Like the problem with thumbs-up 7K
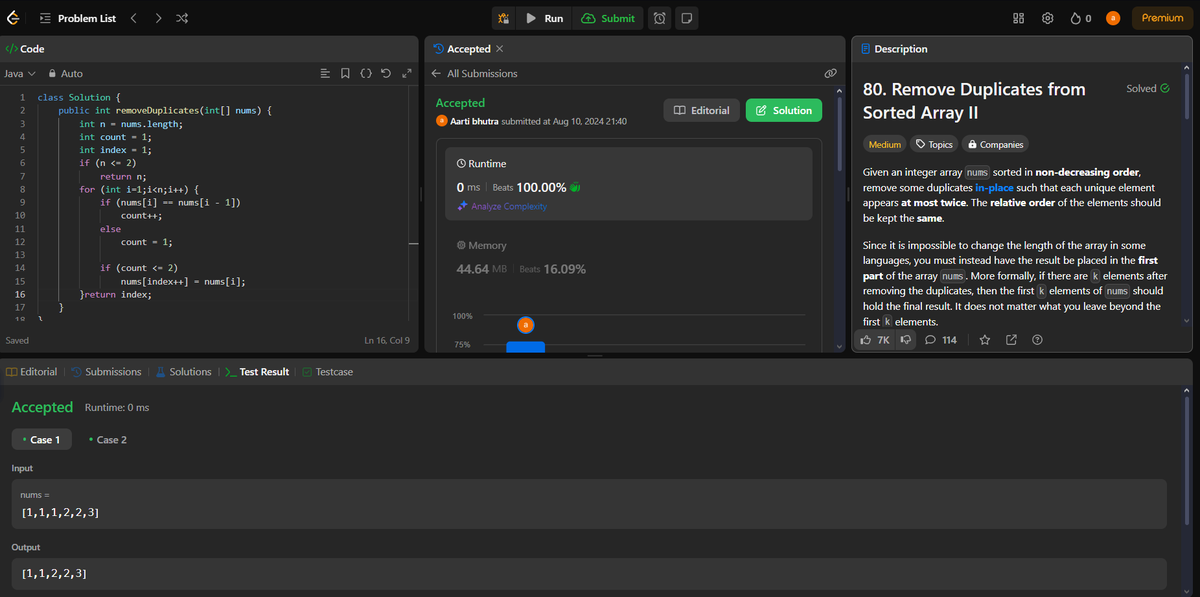Image resolution: width=1200 pixels, height=597 pixels. (875, 340)
